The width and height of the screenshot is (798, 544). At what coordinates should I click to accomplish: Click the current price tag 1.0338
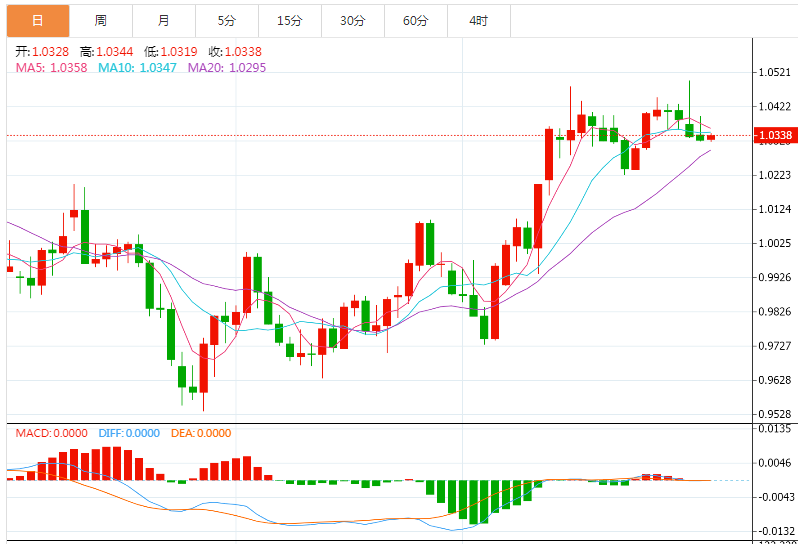[775, 135]
